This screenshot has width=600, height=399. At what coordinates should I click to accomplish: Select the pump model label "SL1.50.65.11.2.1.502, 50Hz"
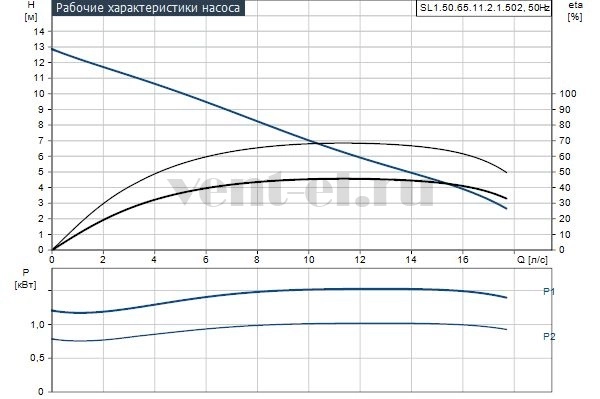(x=485, y=8)
